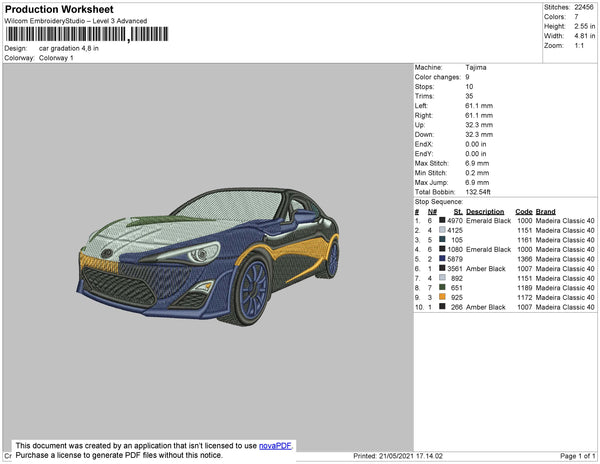Image resolution: width=600 pixels, height=464 pixels.
Task: Click the teal swatch for stop 3
Action: (443, 240)
